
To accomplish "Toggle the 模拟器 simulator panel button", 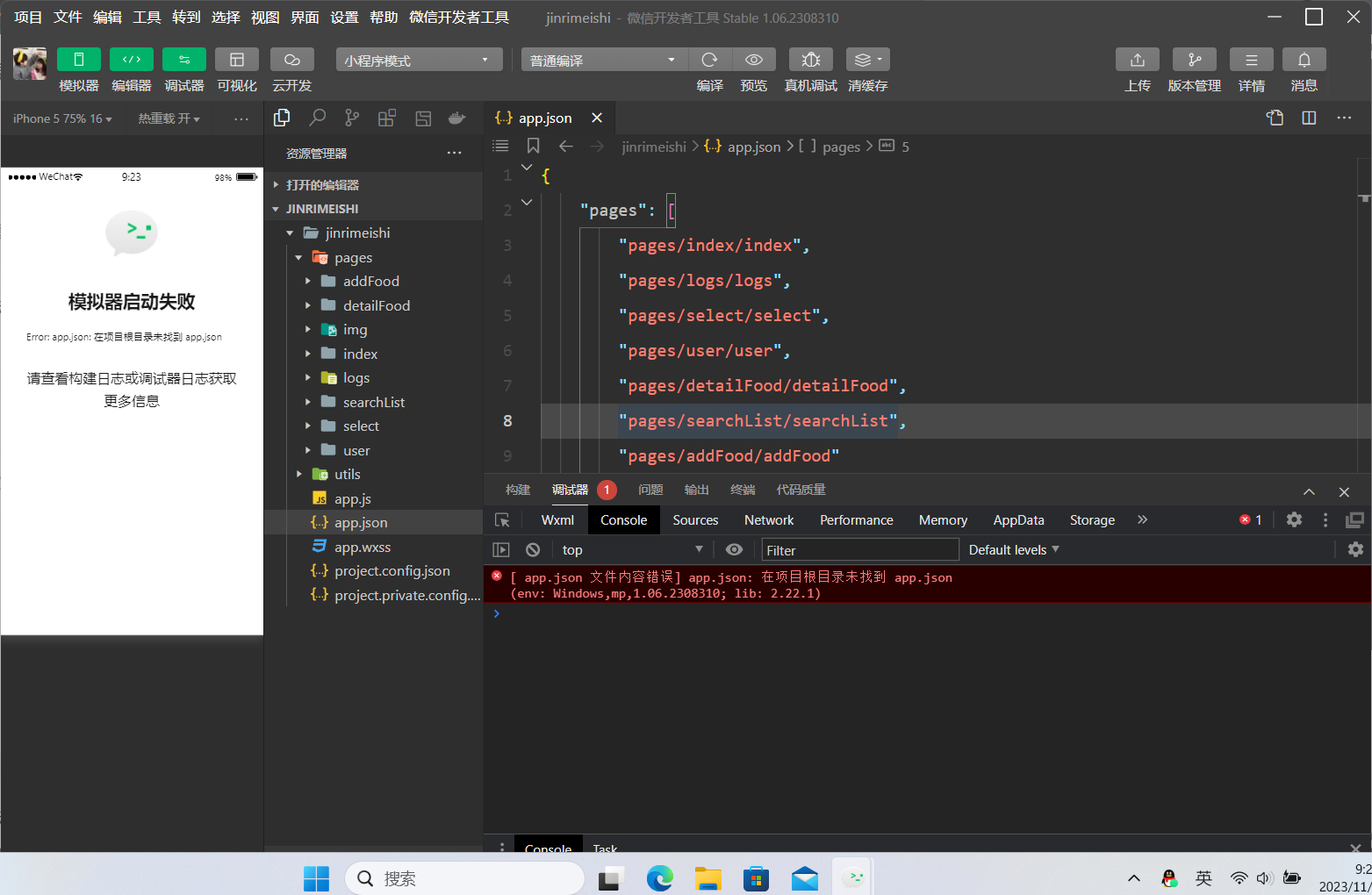I will [79, 60].
